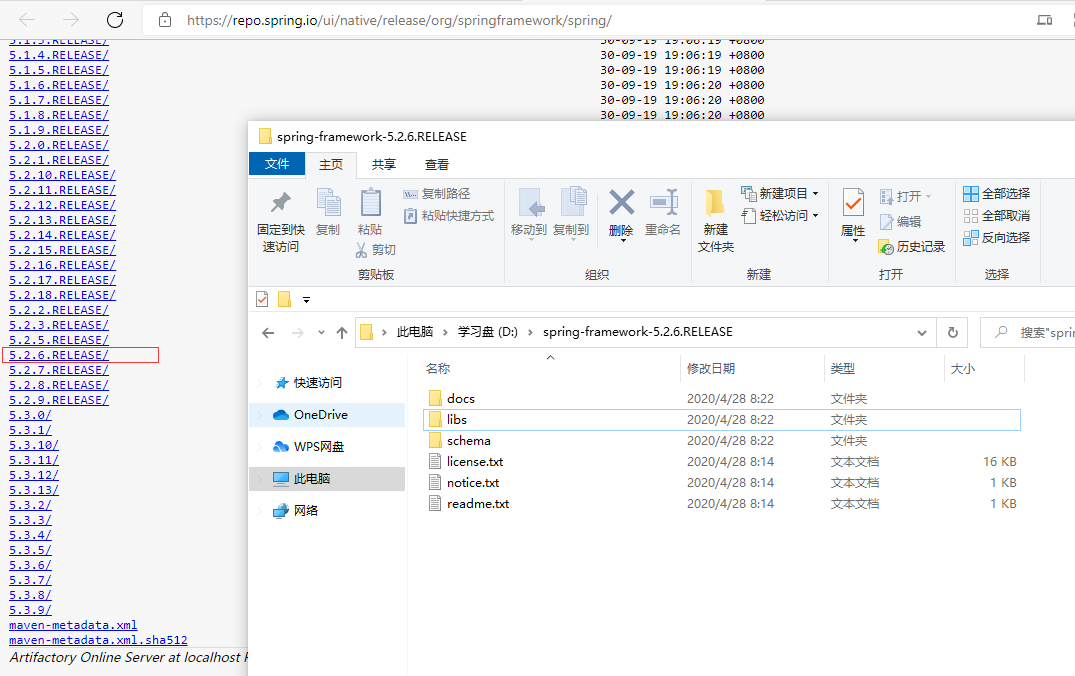The width and height of the screenshot is (1075, 676).
Task: Click Invert selection in ribbon
Action: (x=996, y=238)
